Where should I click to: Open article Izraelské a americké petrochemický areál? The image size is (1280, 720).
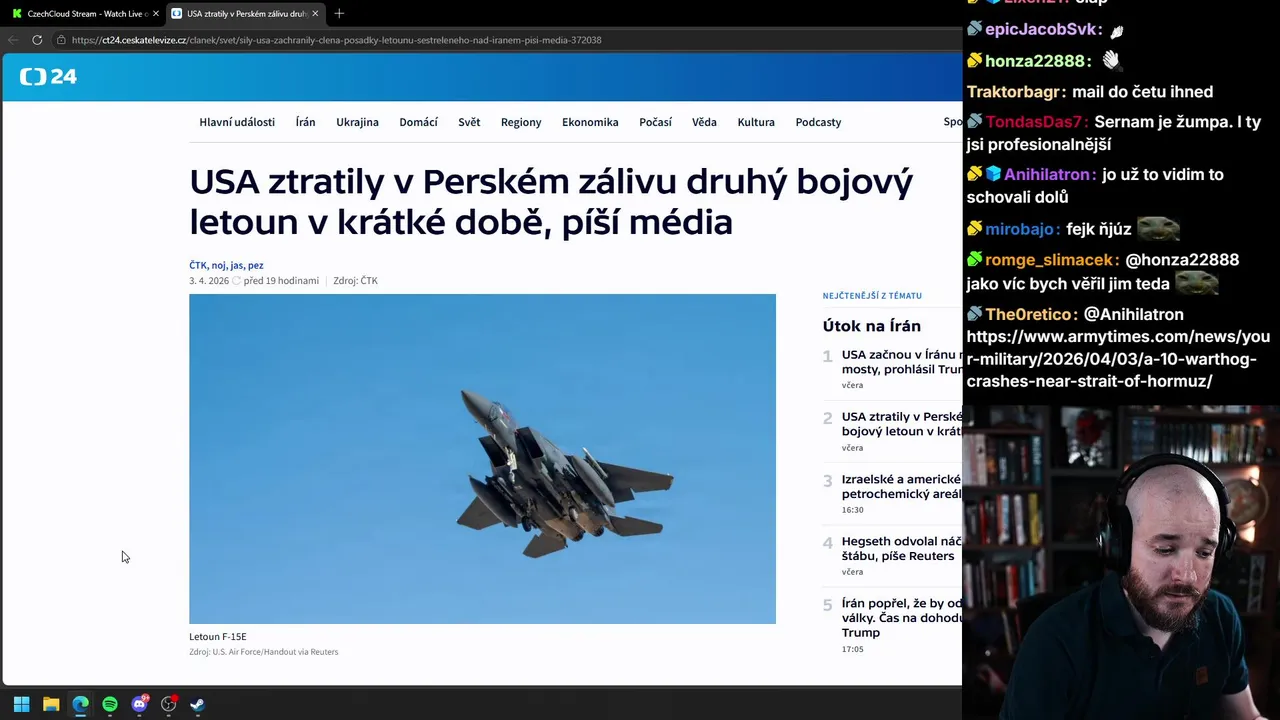pyautogui.click(x=901, y=486)
